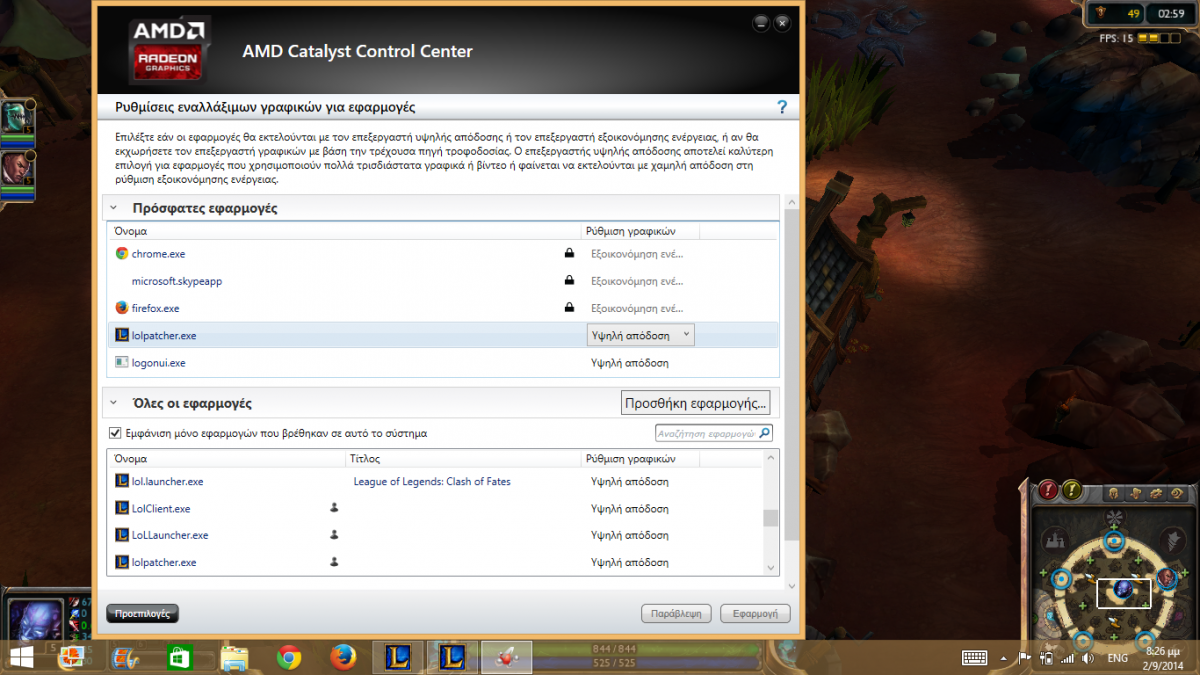Switch input language via ENG indicator
This screenshot has height=675, width=1200.
click(1118, 658)
